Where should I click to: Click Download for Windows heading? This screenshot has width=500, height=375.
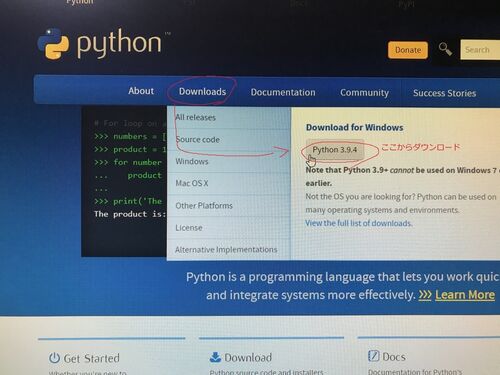pos(355,127)
